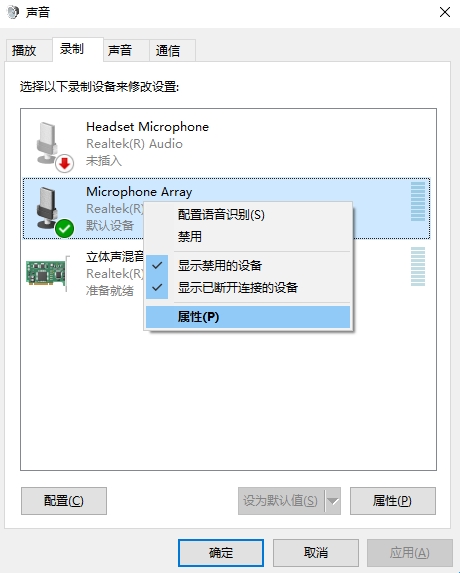The width and height of the screenshot is (460, 573).
Task: Click the 取消 button
Action: coord(316,553)
